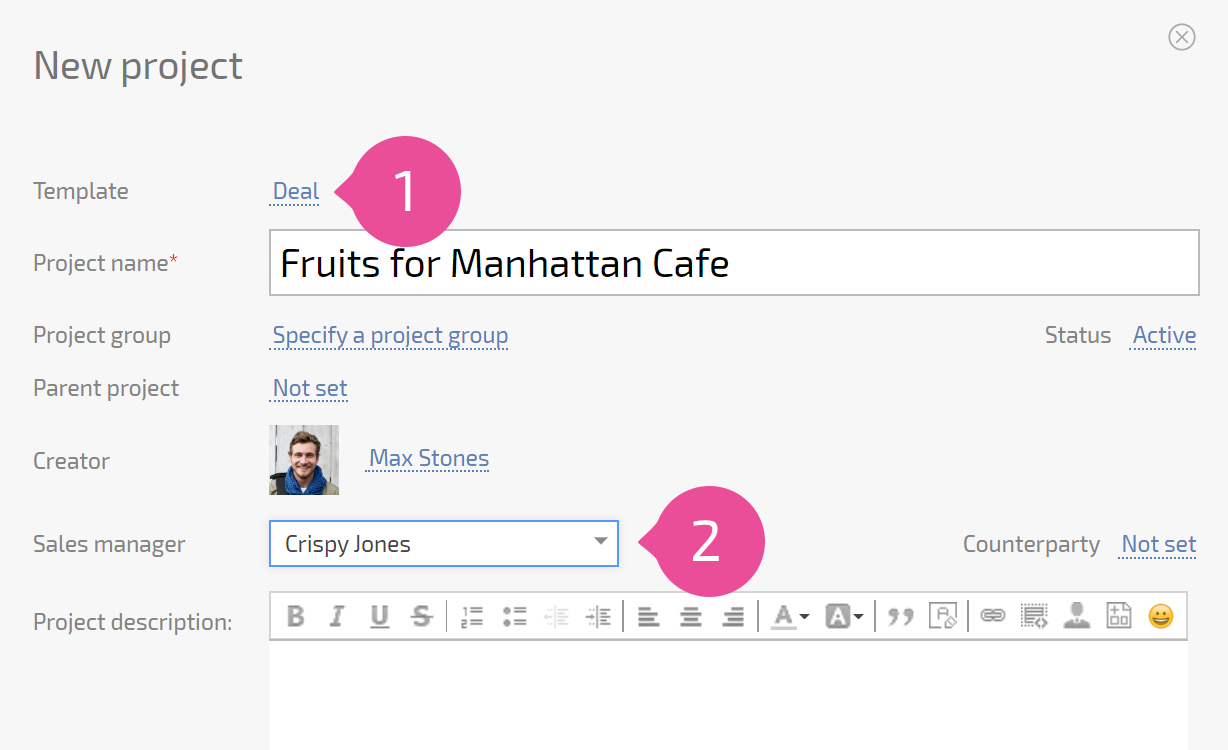This screenshot has width=1228, height=750.
Task: Apply italic formatting in description editor
Action: point(337,616)
